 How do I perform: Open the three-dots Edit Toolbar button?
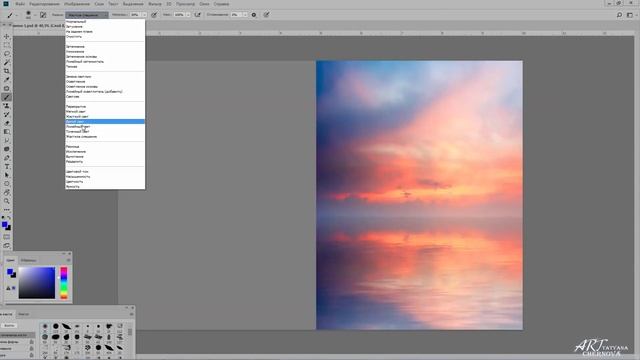7,209
